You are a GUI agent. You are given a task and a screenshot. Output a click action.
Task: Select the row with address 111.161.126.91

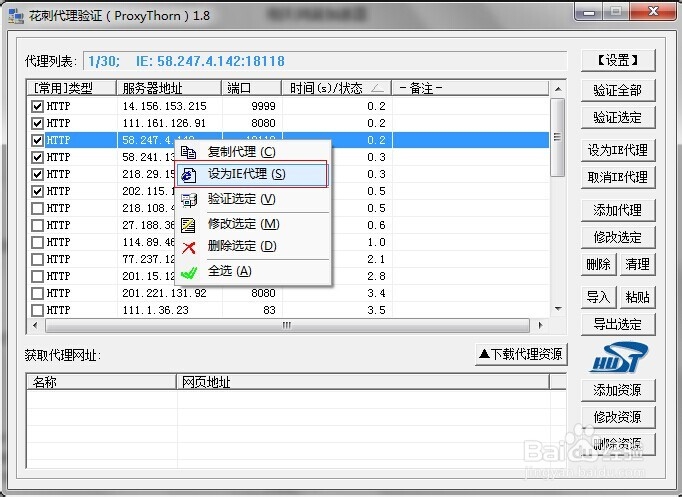click(288, 123)
